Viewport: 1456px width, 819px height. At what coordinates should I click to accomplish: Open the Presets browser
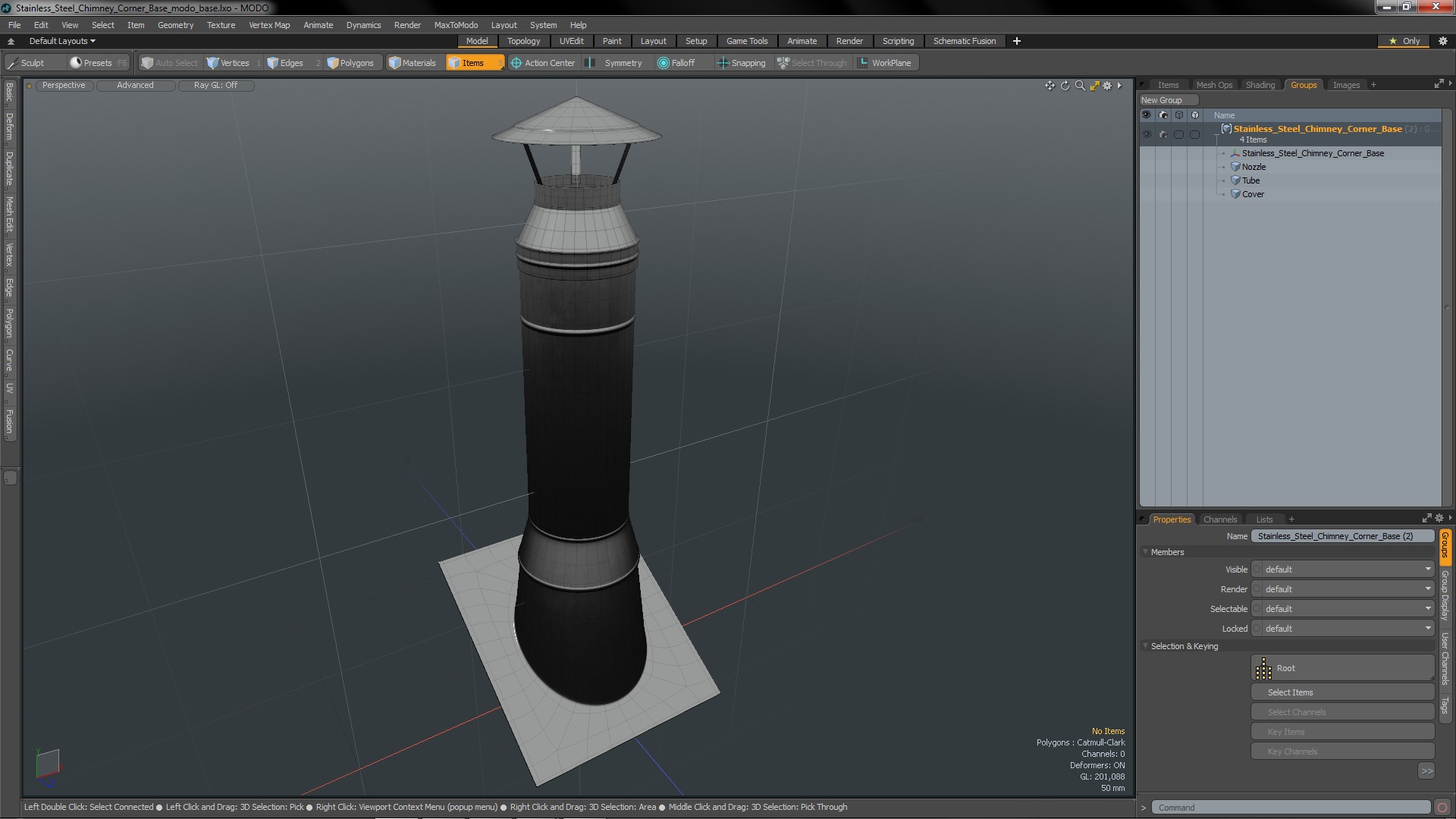point(97,63)
